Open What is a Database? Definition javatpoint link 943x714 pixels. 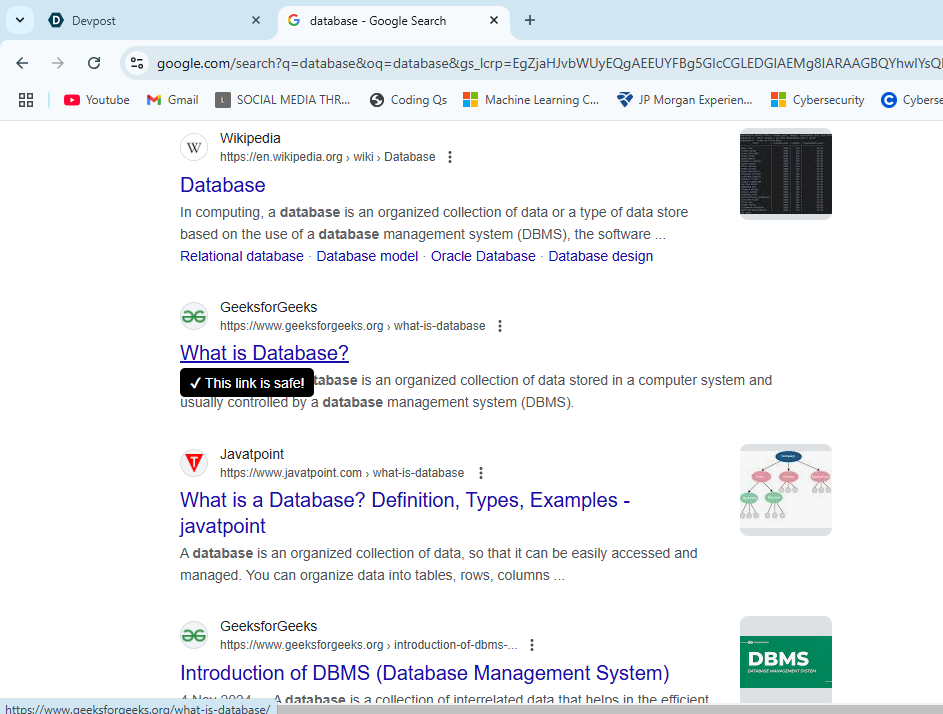[x=405, y=512]
